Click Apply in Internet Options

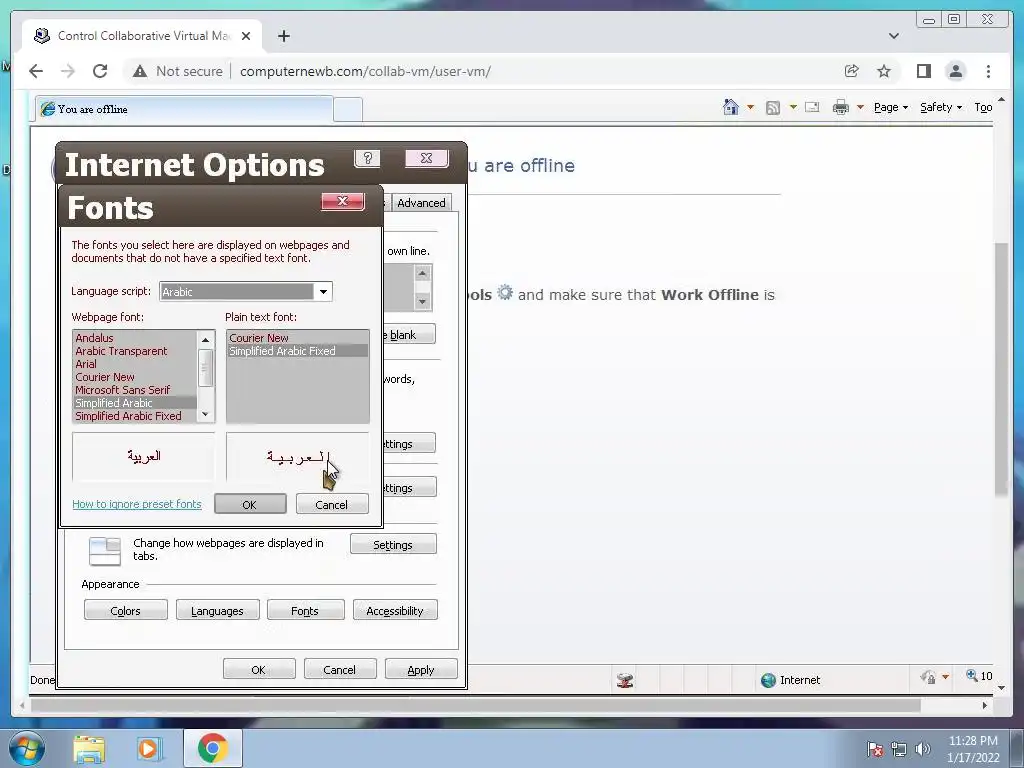[x=421, y=669]
